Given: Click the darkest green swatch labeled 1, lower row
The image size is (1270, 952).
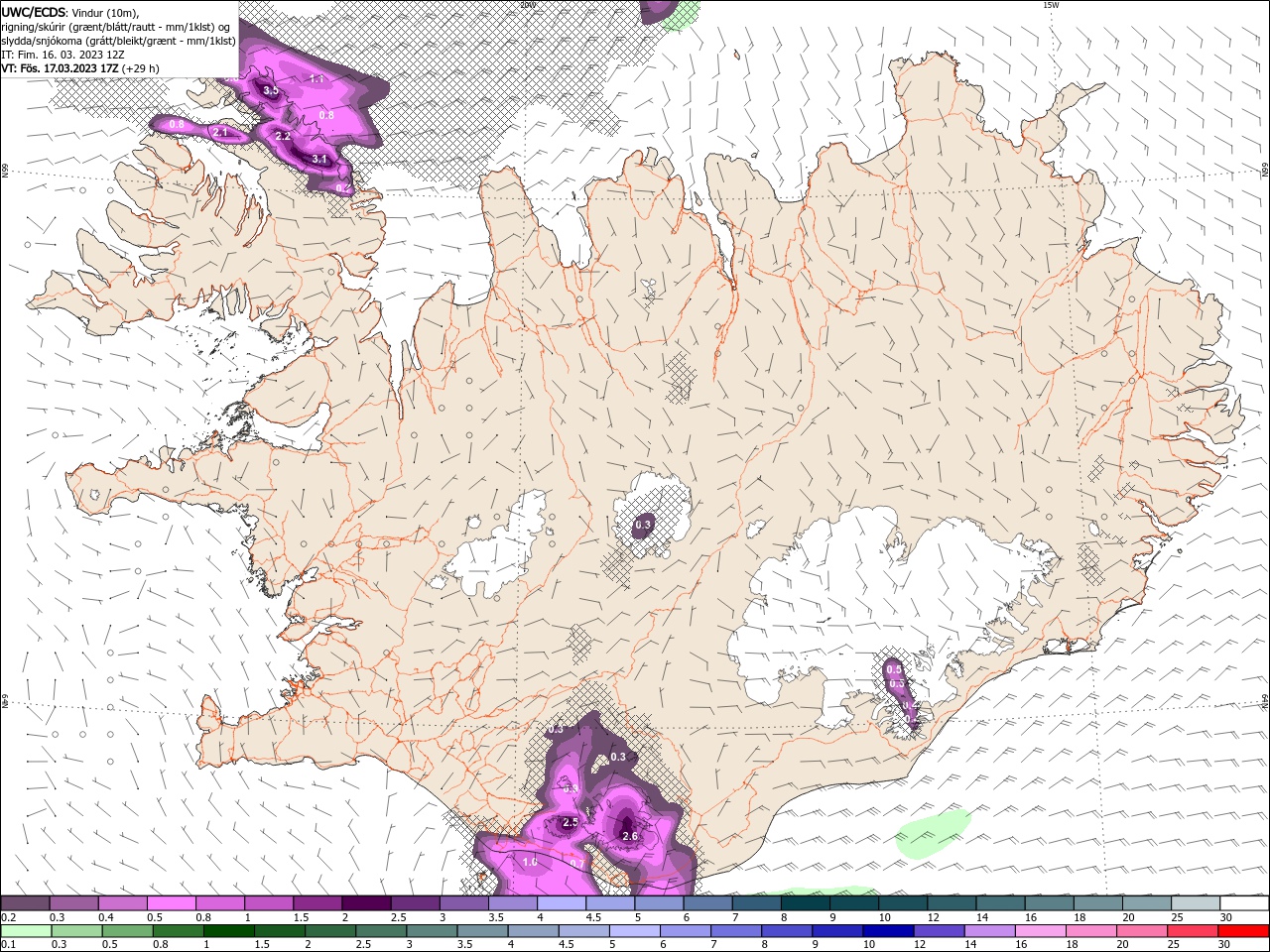Looking at the screenshot, I should [x=228, y=931].
